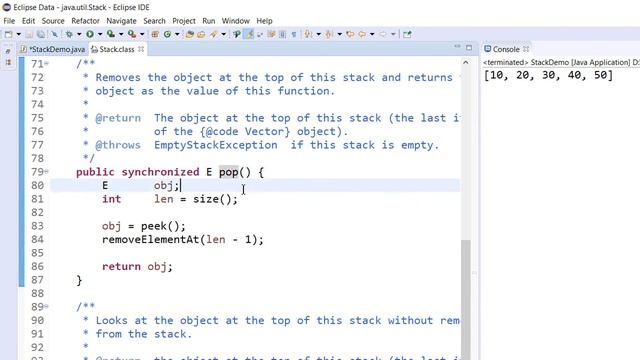
Task: Open the Coverage dropdown arrow
Action: pos(121,34)
